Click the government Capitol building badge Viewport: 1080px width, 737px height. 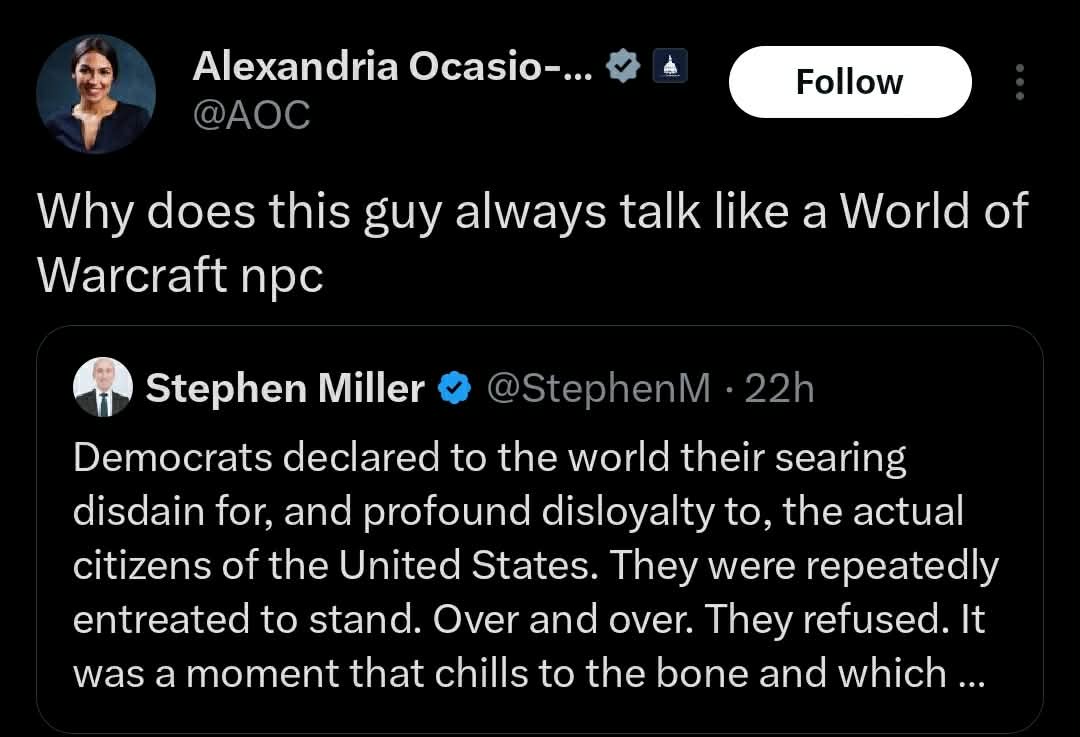(669, 67)
